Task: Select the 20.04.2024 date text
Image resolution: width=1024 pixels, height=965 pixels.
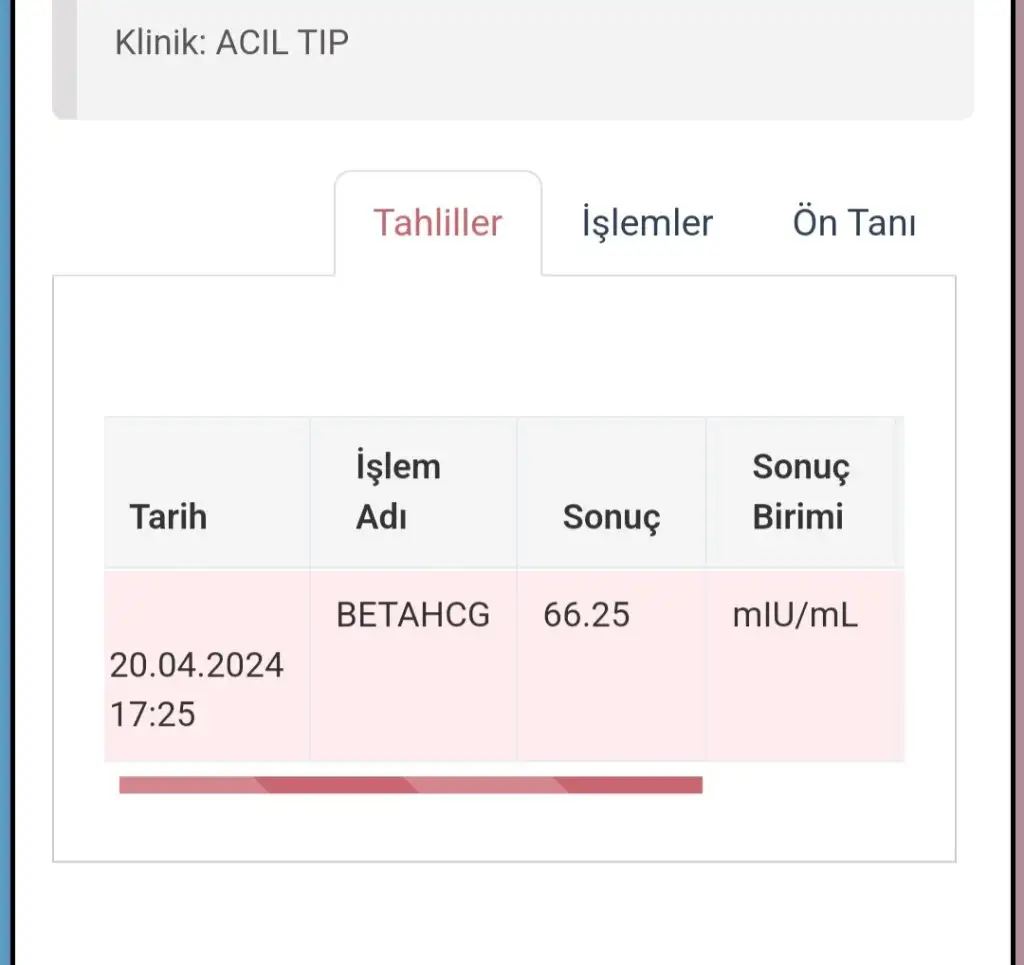Action: pos(197,665)
